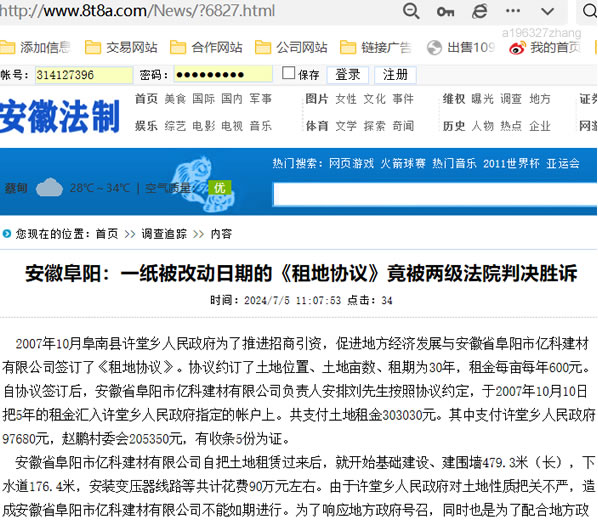
Task: Open 交易网站 bookmark folder
Action: click(121, 47)
